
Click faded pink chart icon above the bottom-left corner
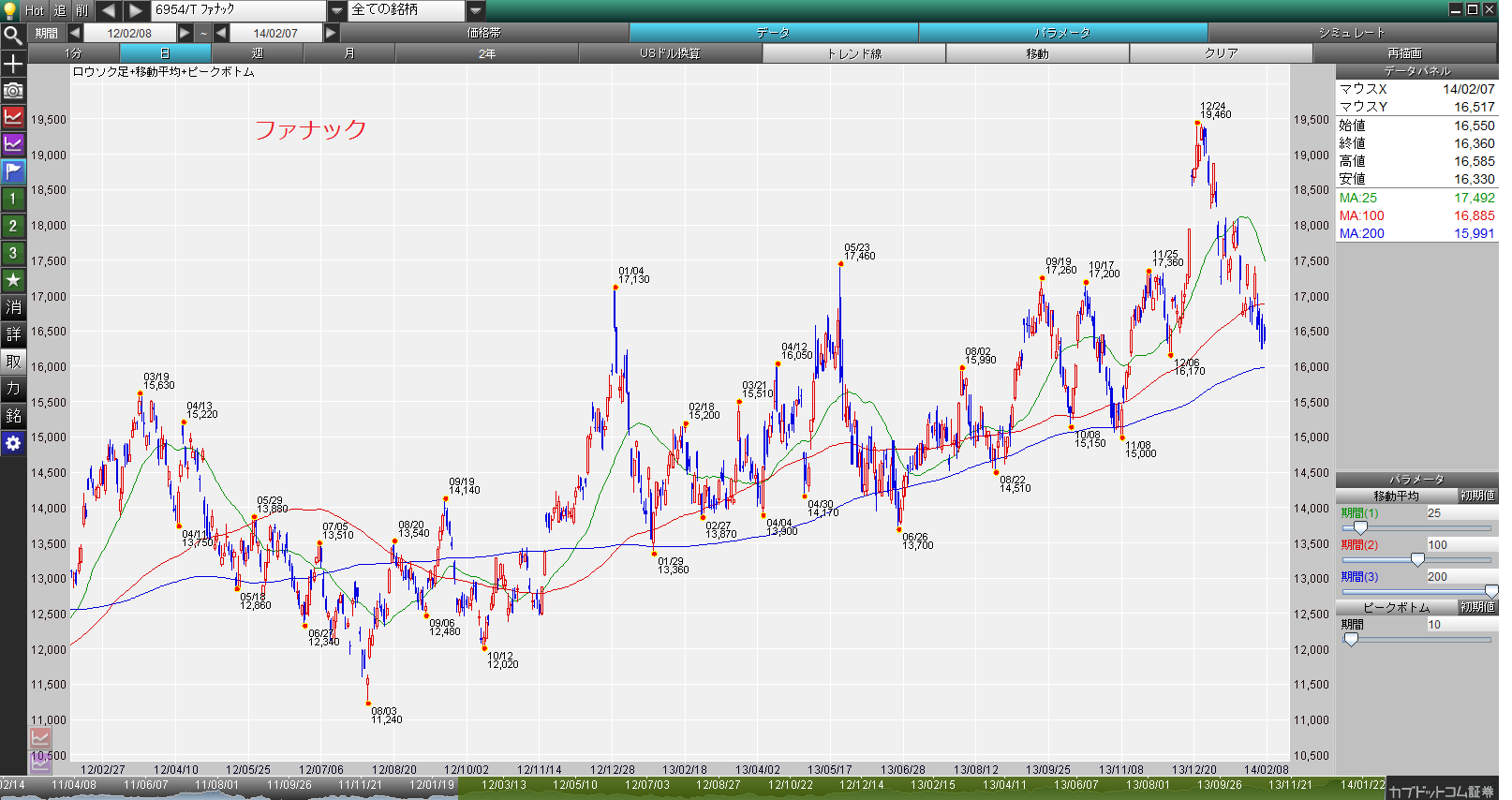pyautogui.click(x=39, y=738)
